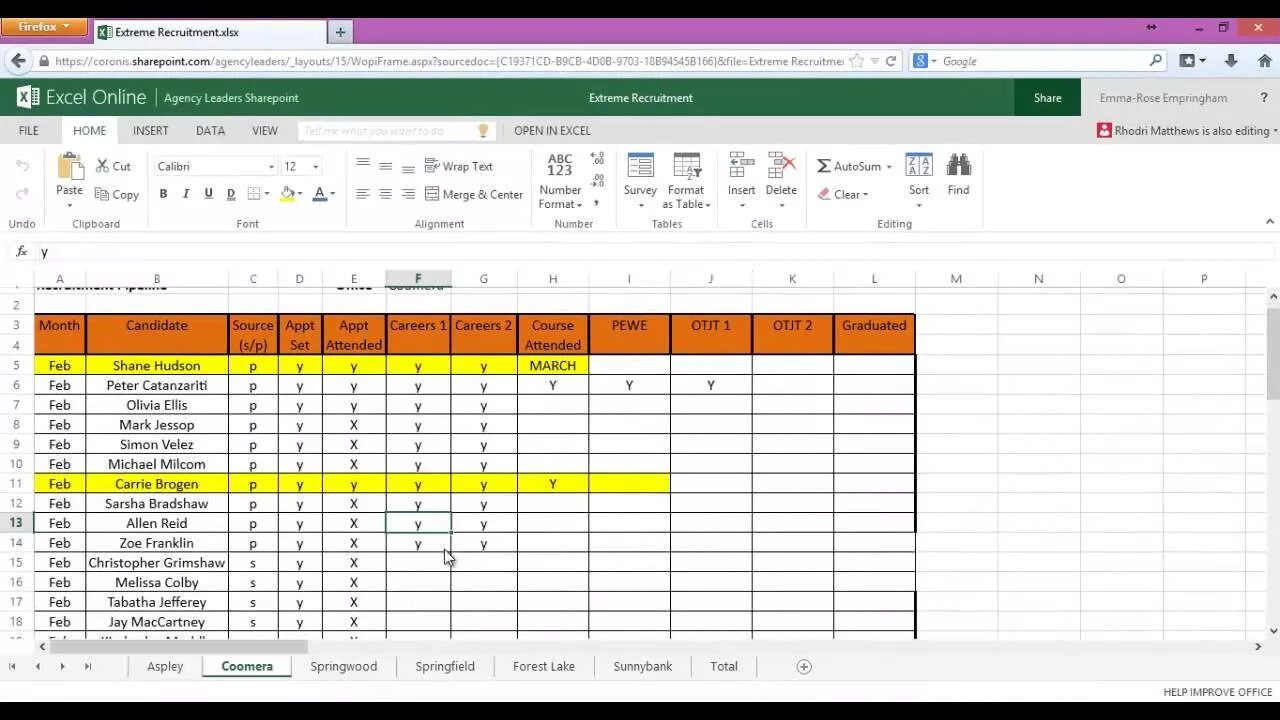The image size is (1280, 720).
Task: Open Format as Table options
Action: 686,182
